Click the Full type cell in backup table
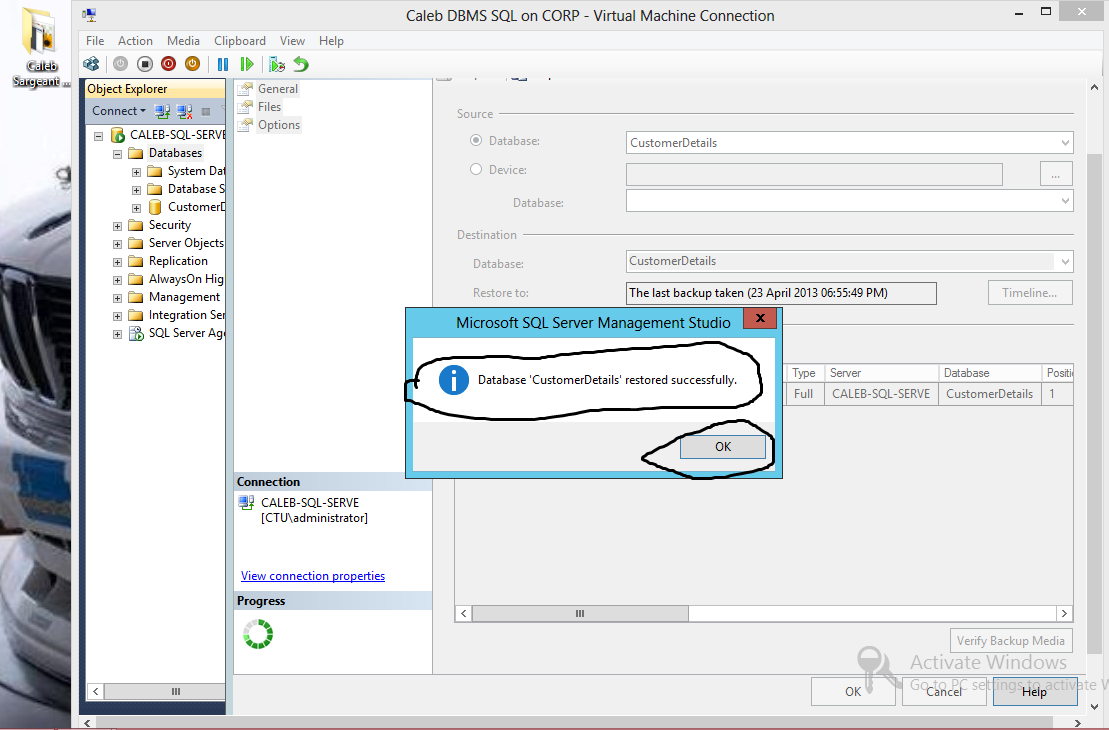 point(803,394)
